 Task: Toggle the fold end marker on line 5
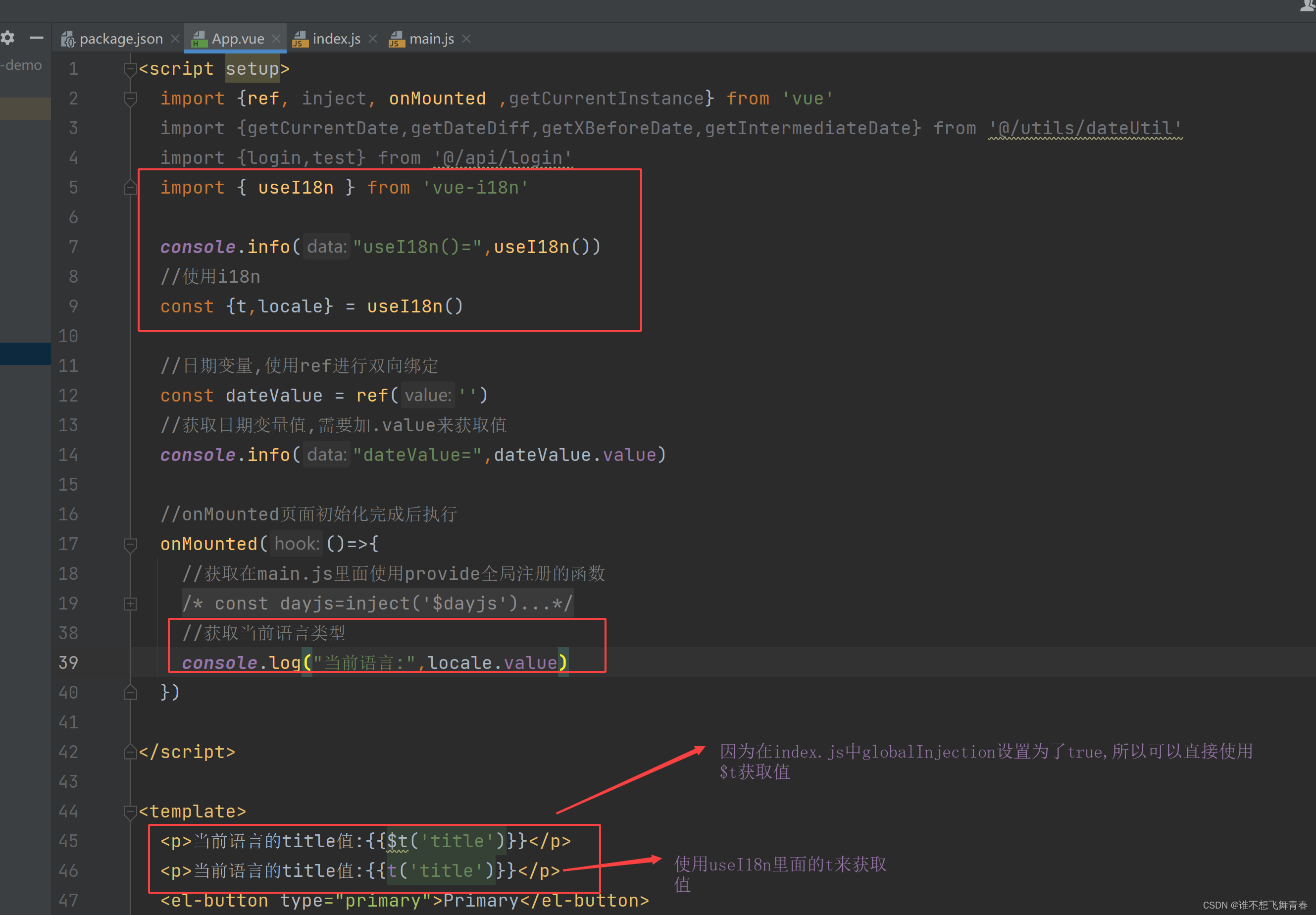[x=131, y=188]
